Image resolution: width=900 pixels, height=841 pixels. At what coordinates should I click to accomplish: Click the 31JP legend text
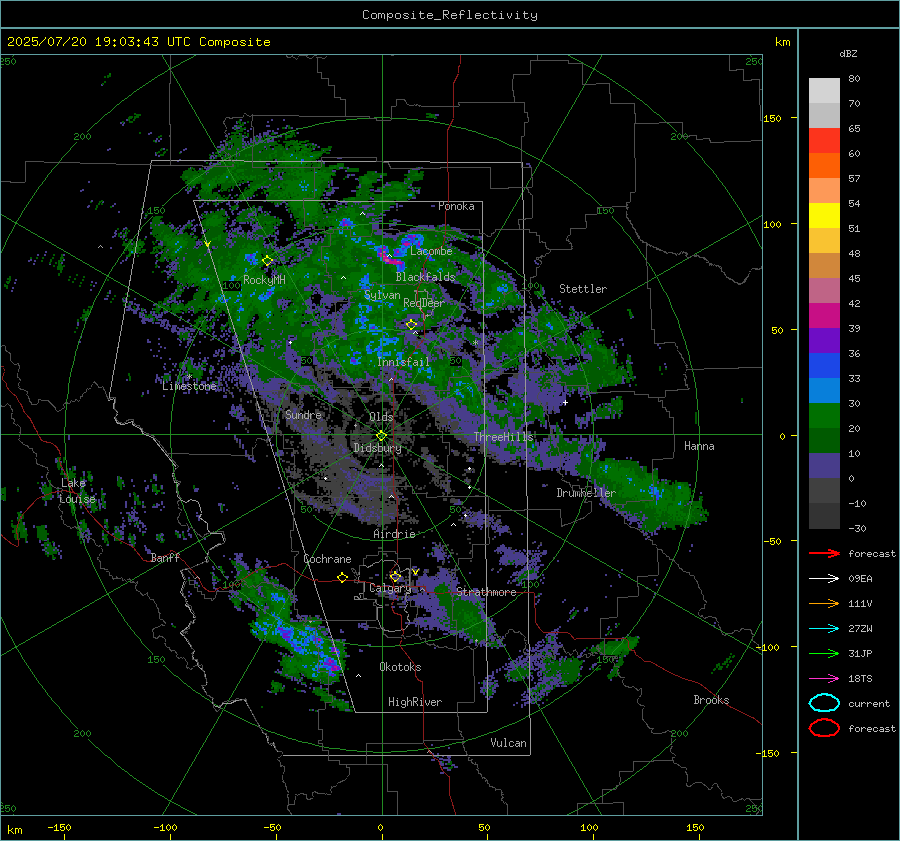tap(860, 653)
